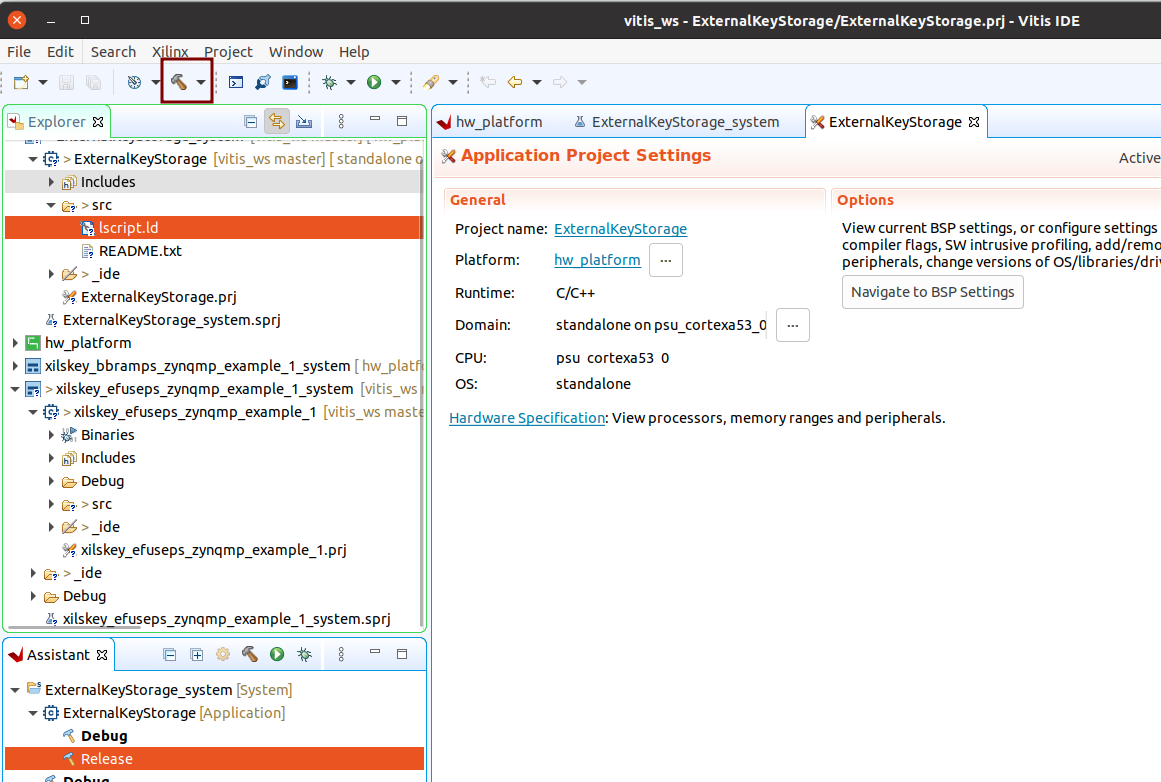Open the dropdown arrow beside the Build hammer

[x=201, y=82]
